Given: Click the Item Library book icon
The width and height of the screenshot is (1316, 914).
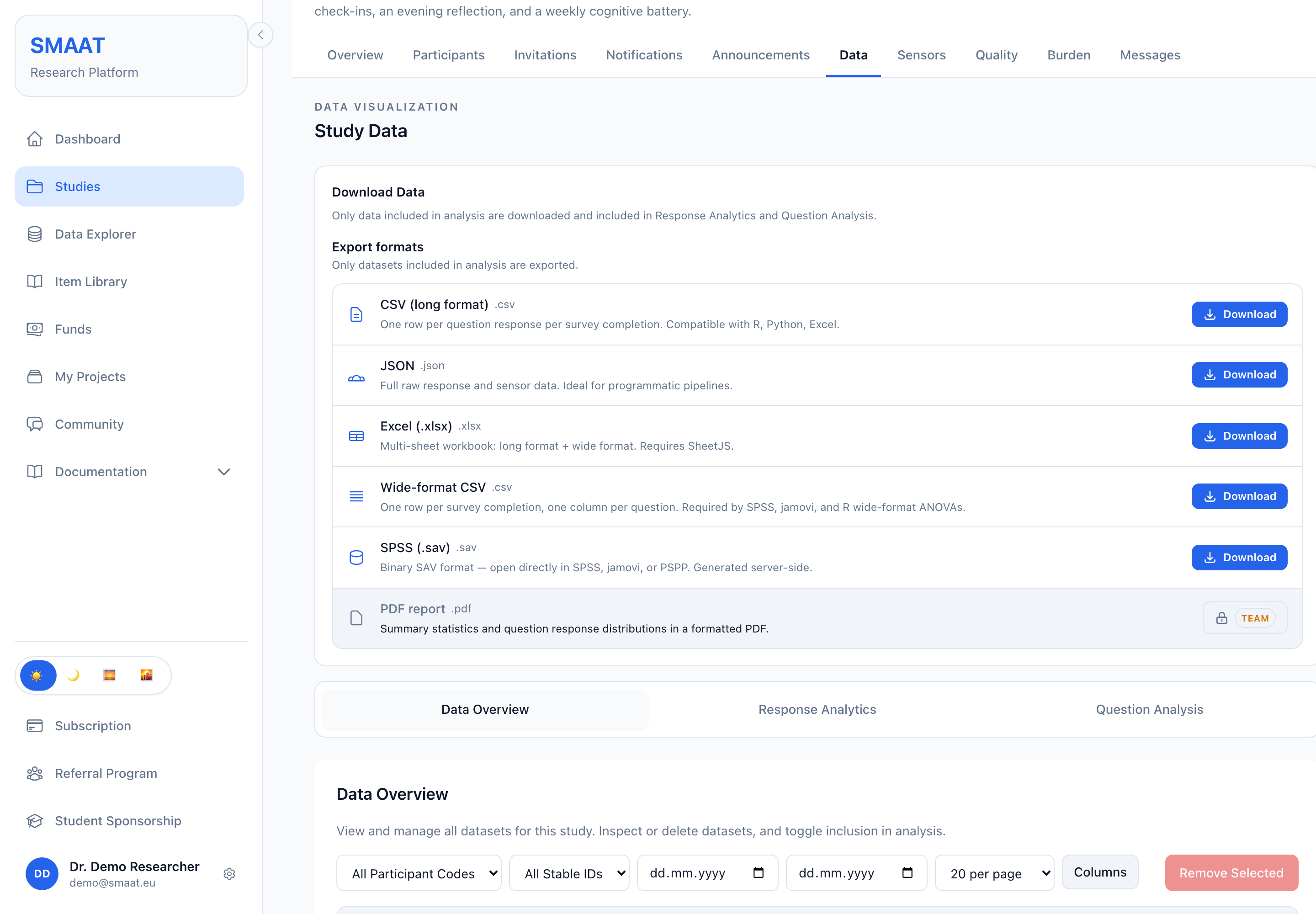Looking at the screenshot, I should click(35, 282).
